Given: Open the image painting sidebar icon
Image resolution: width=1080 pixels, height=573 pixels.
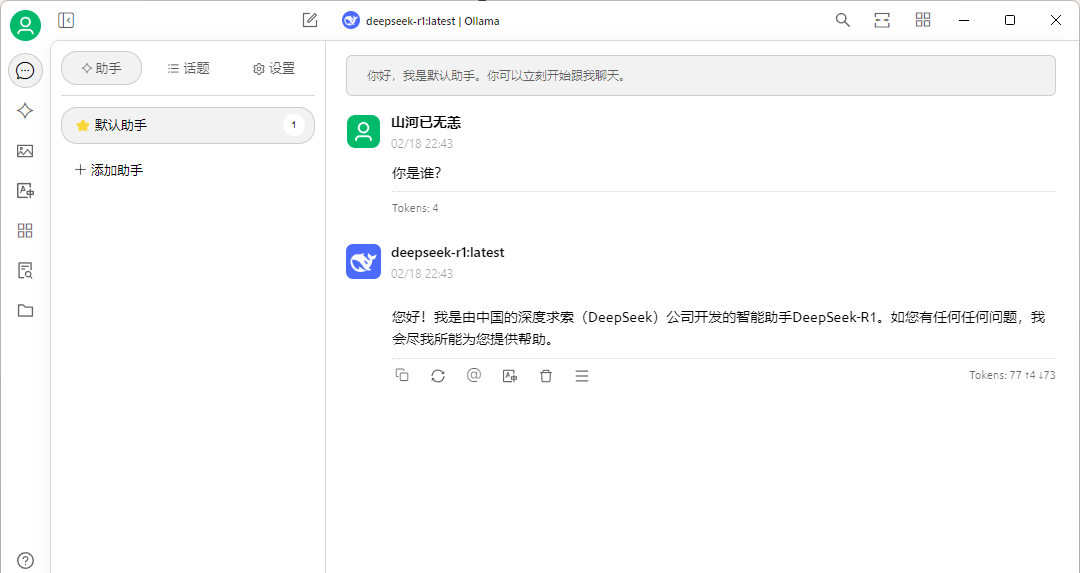Looking at the screenshot, I should pos(25,151).
